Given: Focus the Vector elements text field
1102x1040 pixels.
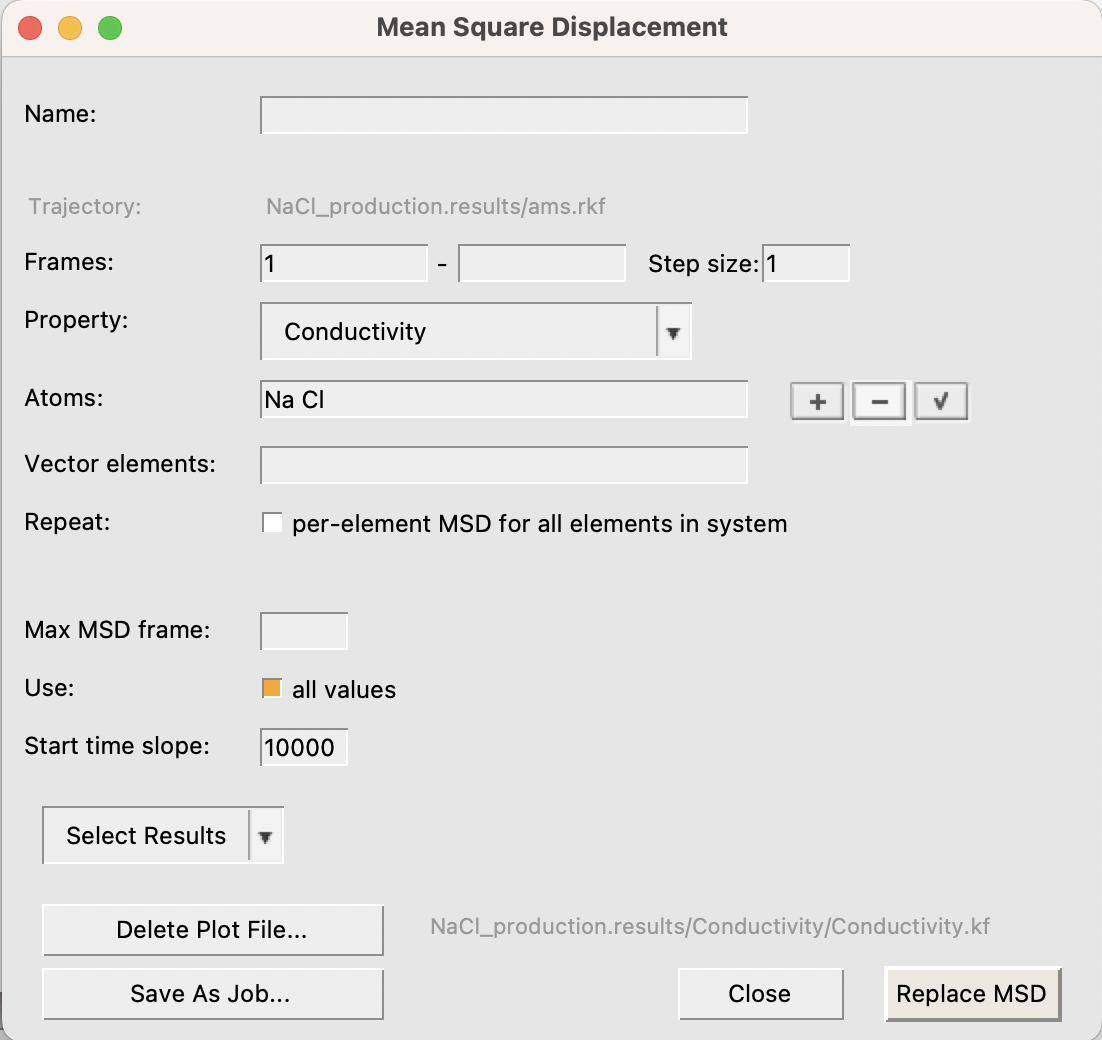Looking at the screenshot, I should point(503,465).
